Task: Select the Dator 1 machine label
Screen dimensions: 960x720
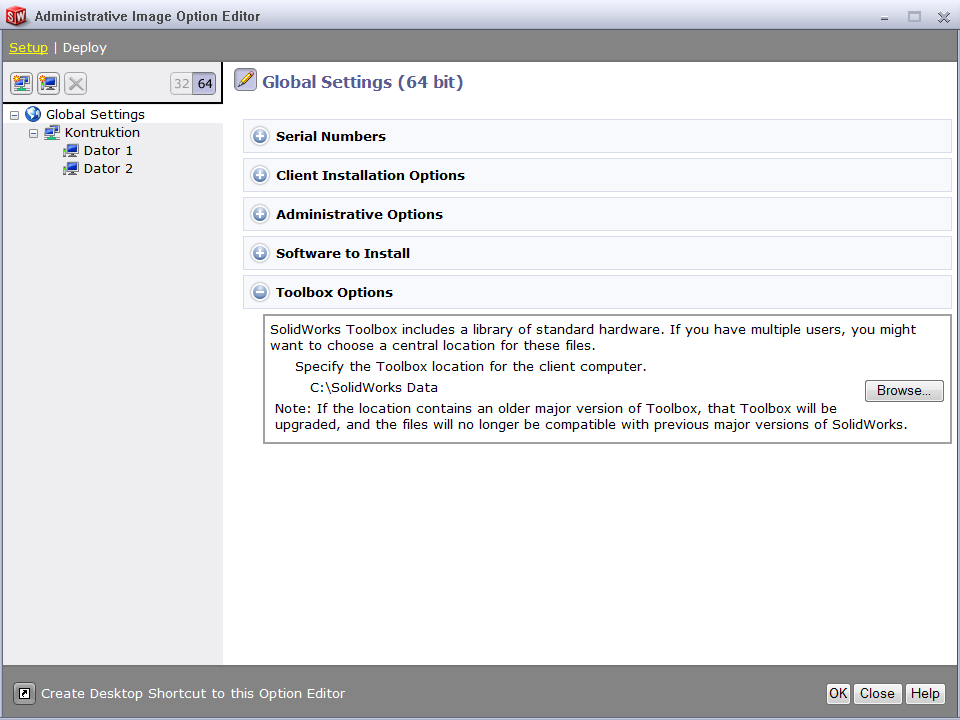Action: click(108, 151)
